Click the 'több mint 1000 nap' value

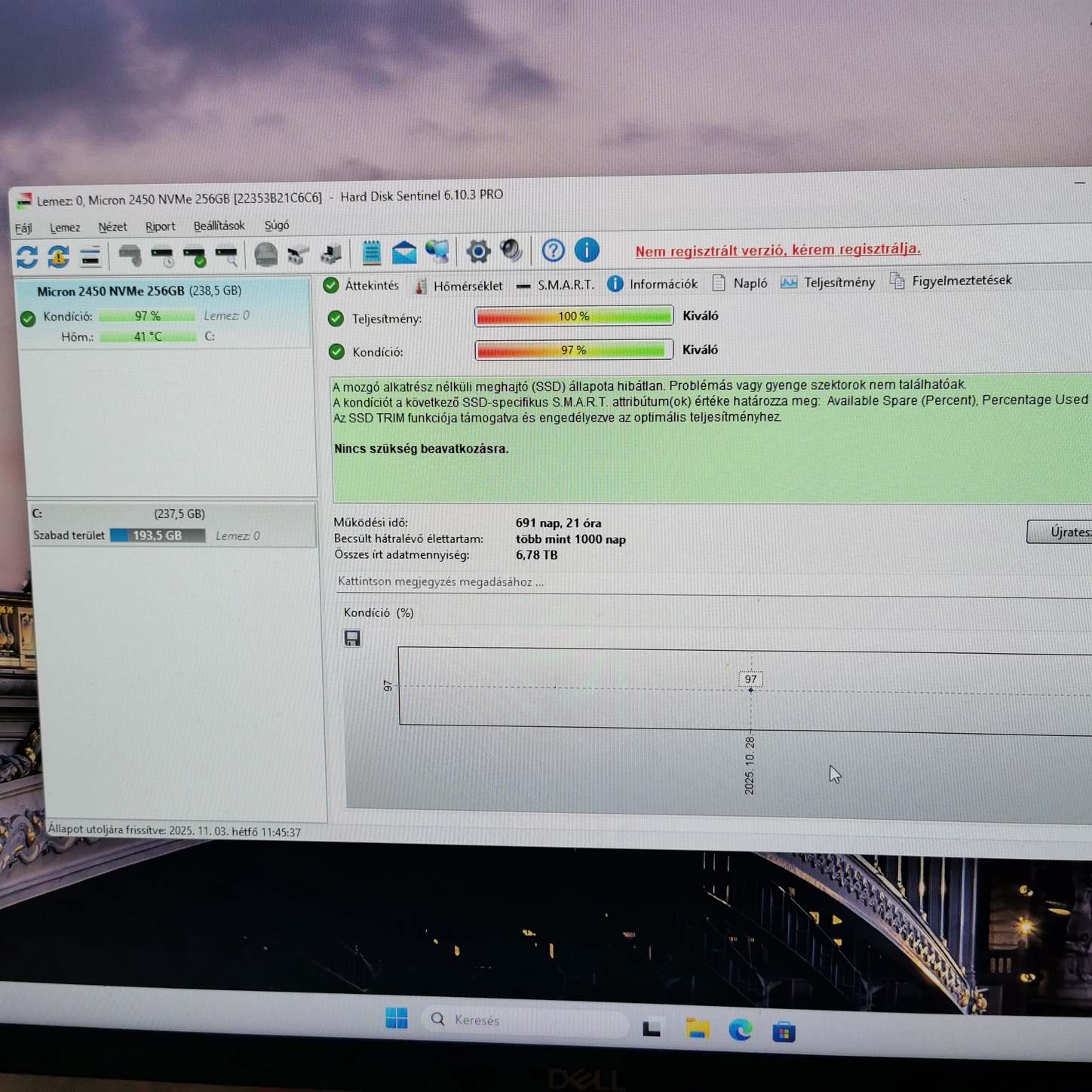(x=571, y=539)
